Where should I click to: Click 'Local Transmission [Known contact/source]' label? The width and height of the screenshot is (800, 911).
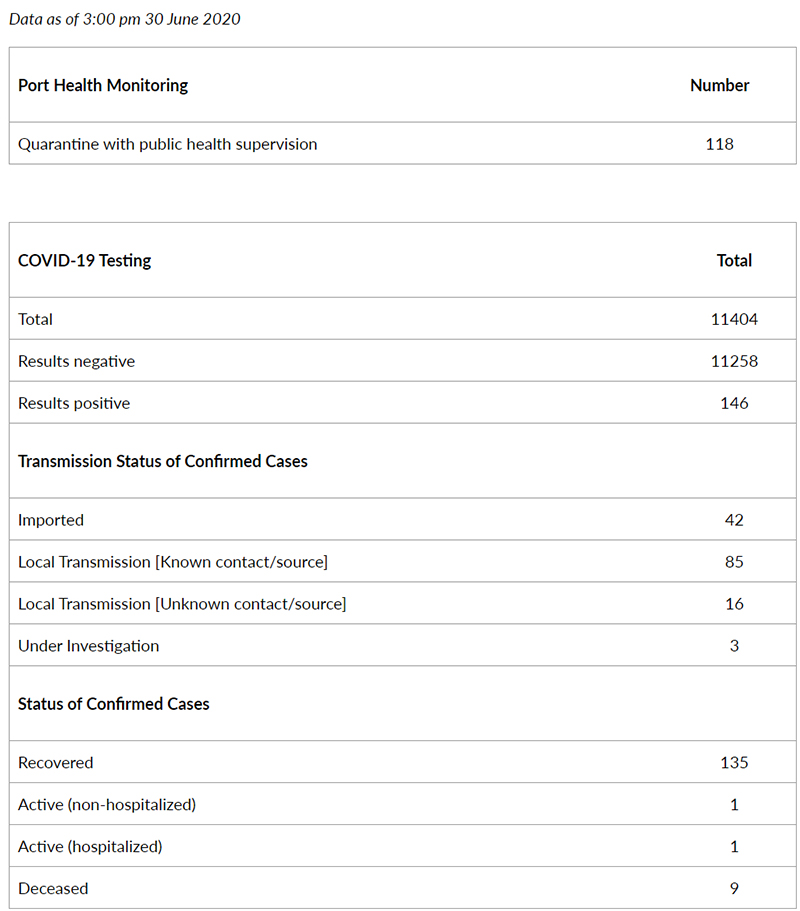(173, 562)
